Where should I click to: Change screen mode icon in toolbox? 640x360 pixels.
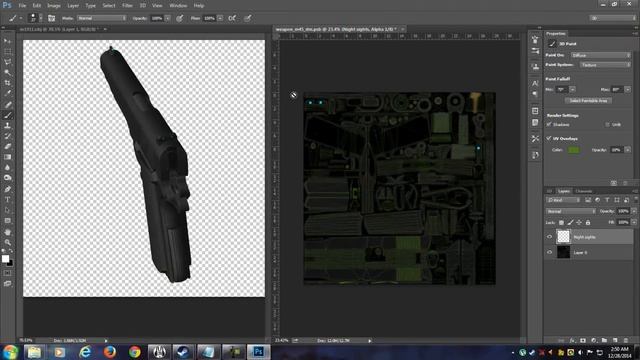pyautogui.click(x=7, y=284)
